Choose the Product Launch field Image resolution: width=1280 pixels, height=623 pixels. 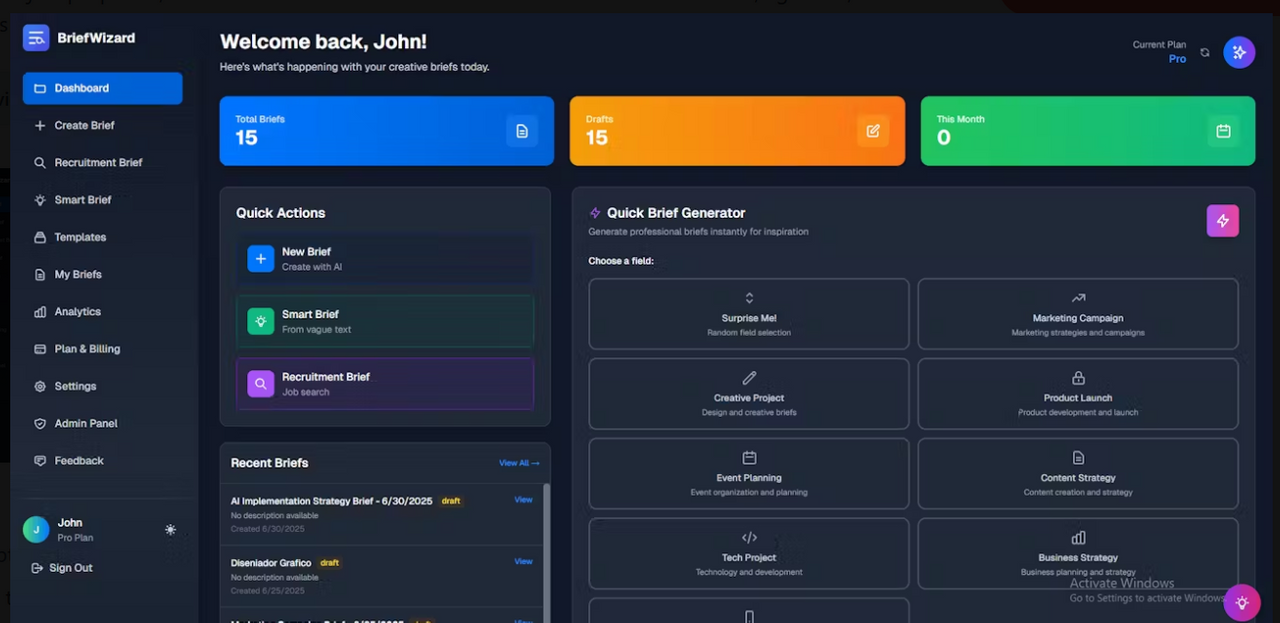[1078, 394]
